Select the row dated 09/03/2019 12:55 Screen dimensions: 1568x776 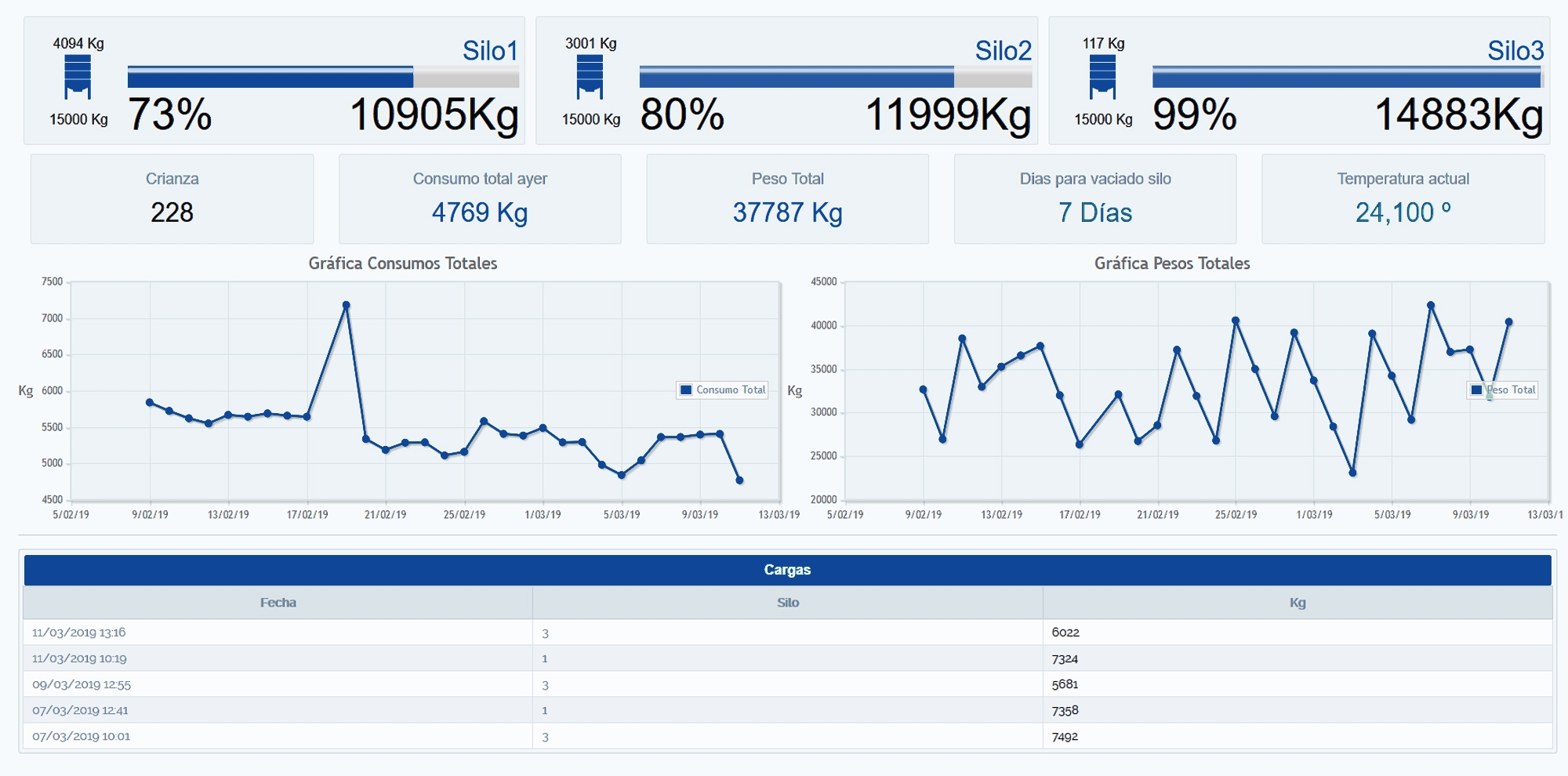(788, 684)
